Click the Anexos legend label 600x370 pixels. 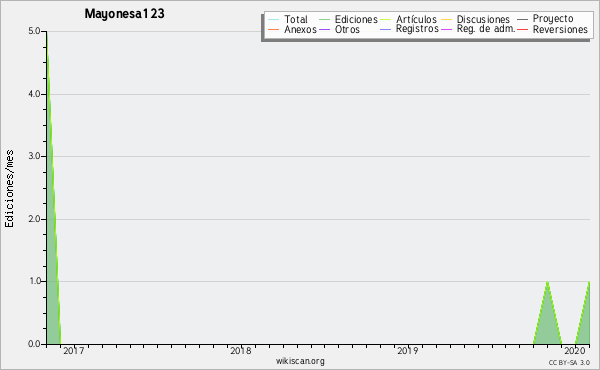point(300,29)
